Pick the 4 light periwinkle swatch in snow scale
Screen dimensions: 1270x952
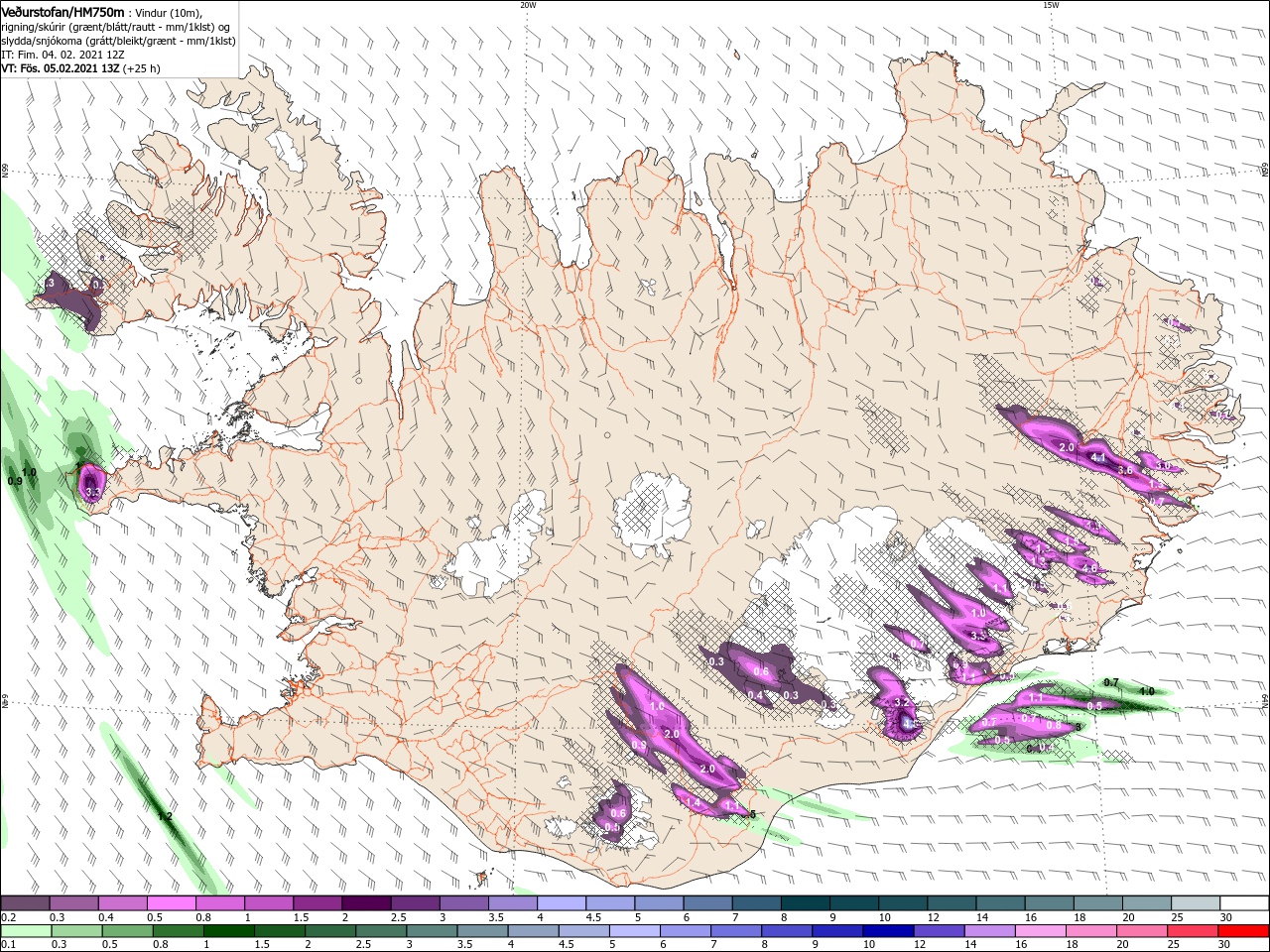[562, 903]
